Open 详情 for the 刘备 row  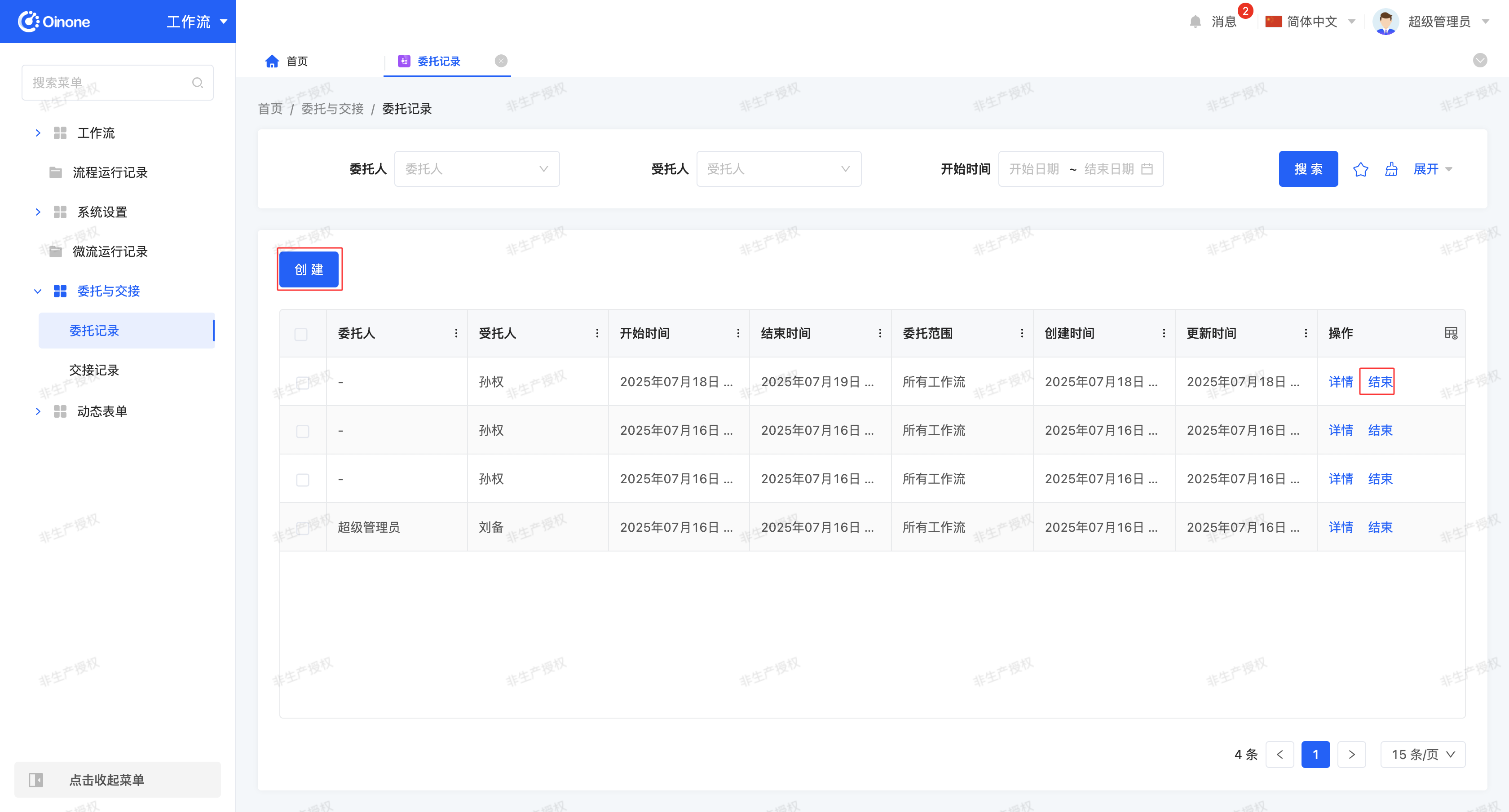tap(1341, 527)
